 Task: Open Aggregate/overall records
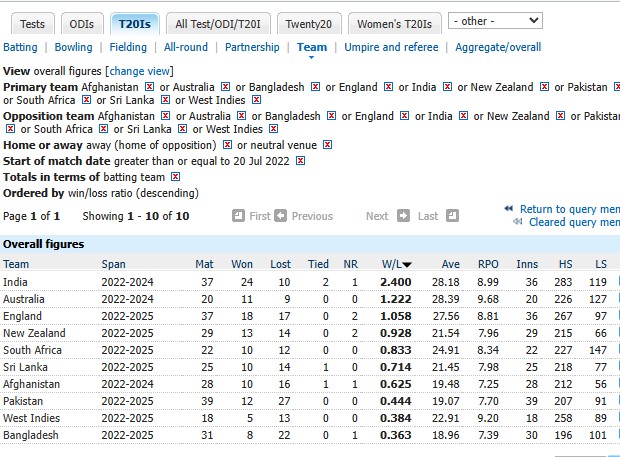coord(498,47)
